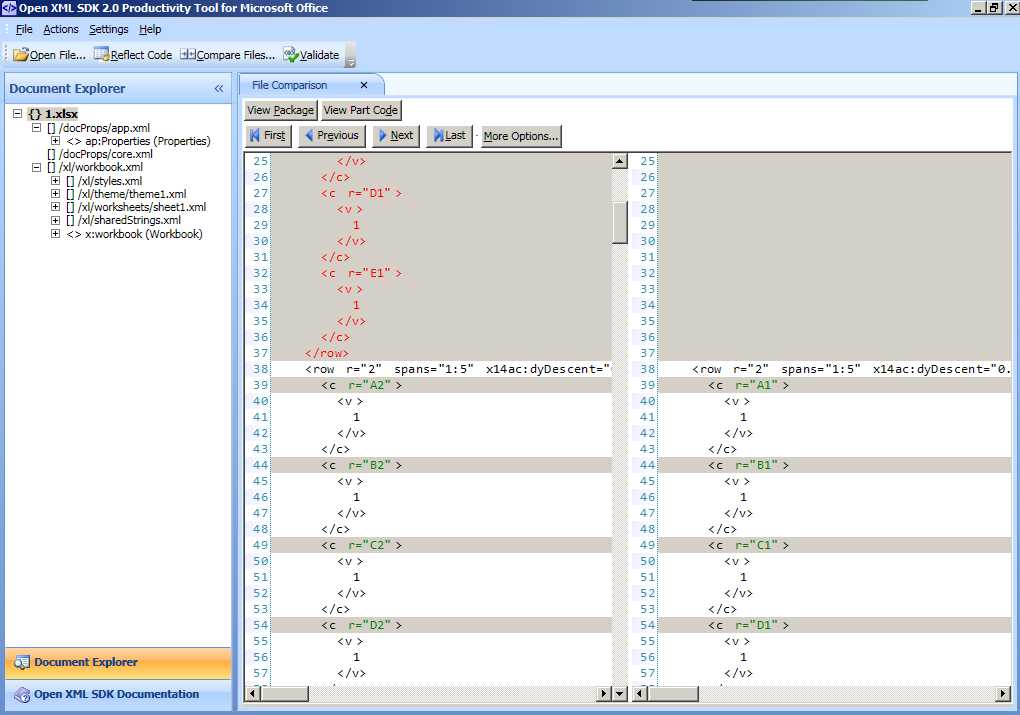Collapse the /docProps/app.xml node
This screenshot has height=715, width=1020.
(x=36, y=128)
